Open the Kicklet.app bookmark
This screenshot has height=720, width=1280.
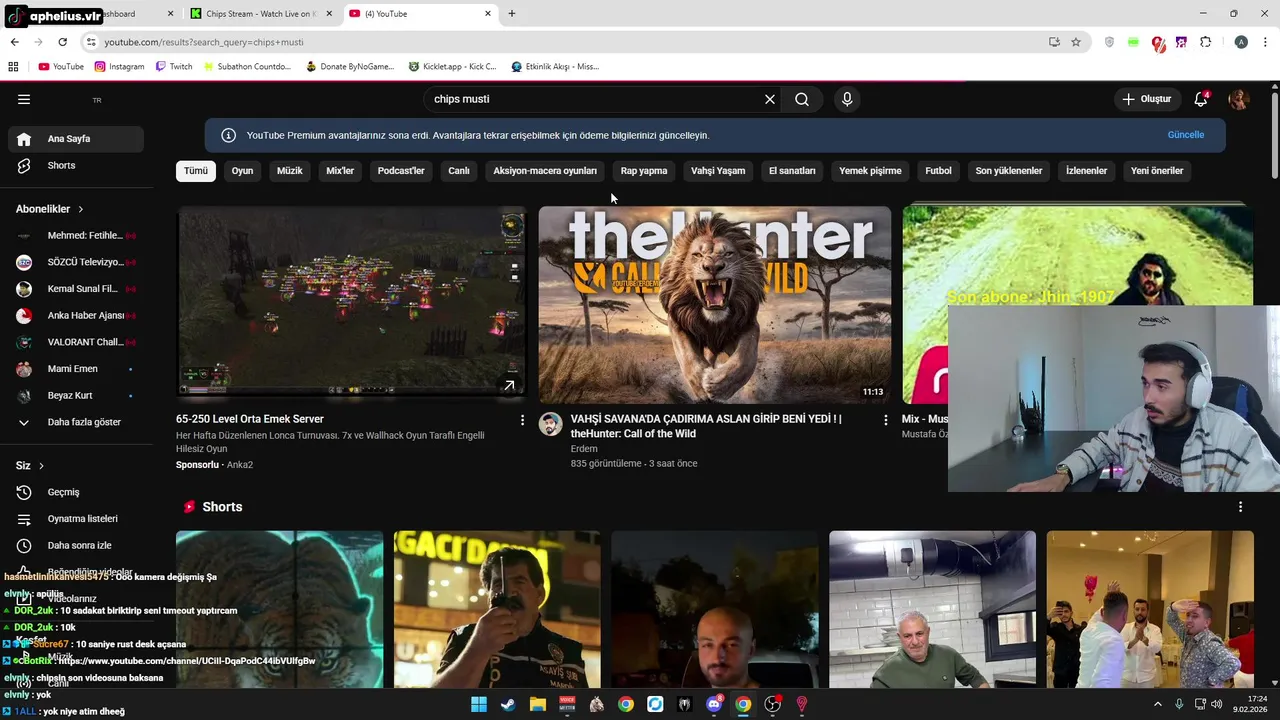(452, 67)
